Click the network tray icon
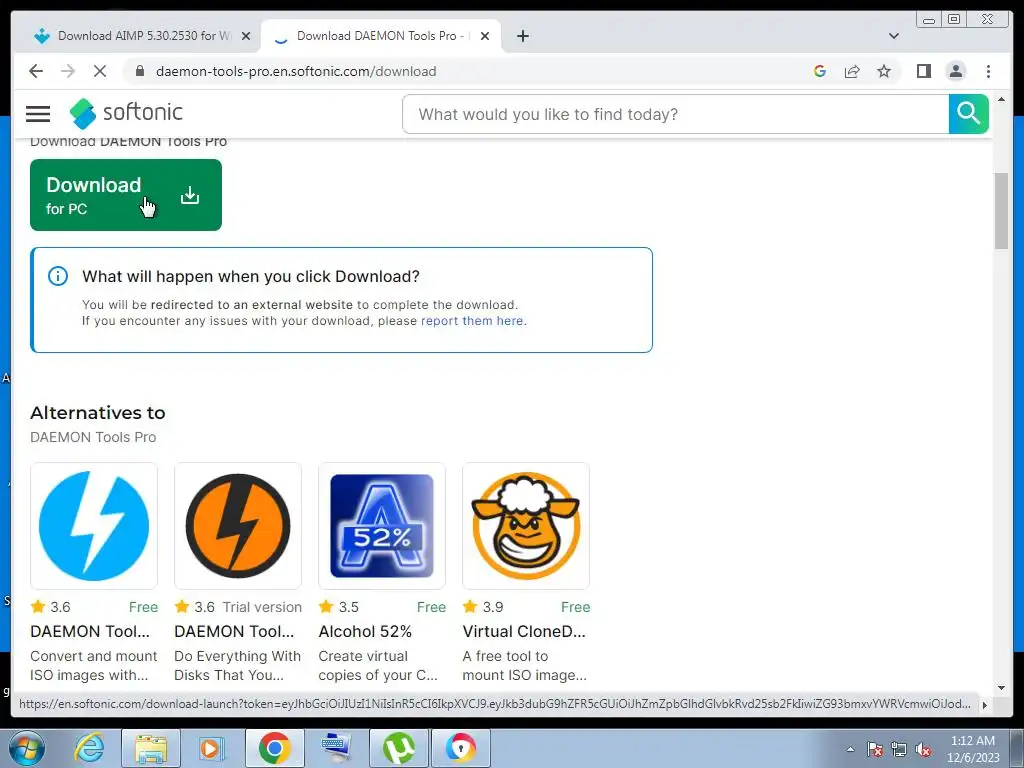This screenshot has height=768, width=1024. 899,749
